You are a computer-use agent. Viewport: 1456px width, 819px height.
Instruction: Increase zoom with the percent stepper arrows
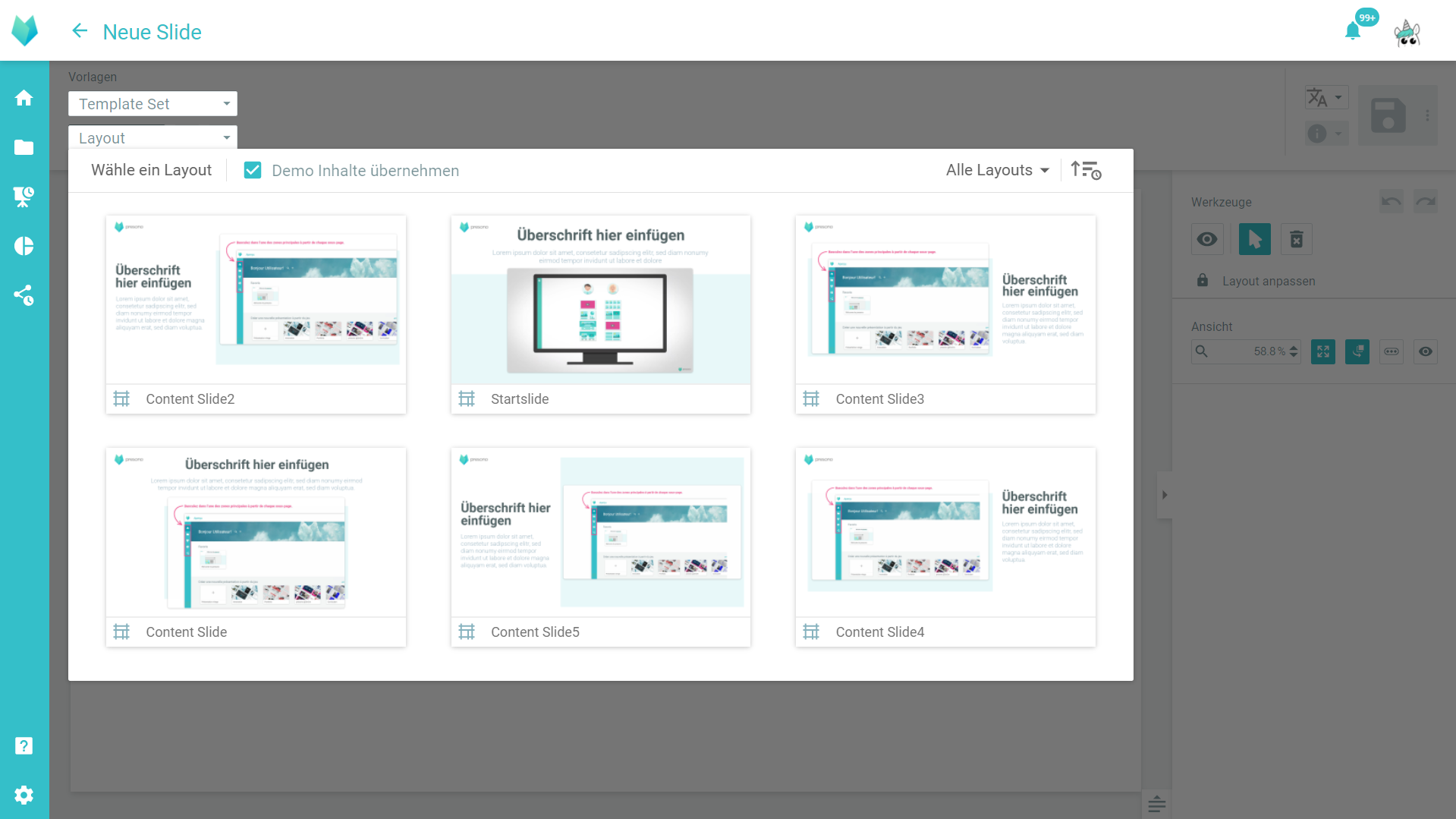1294,348
